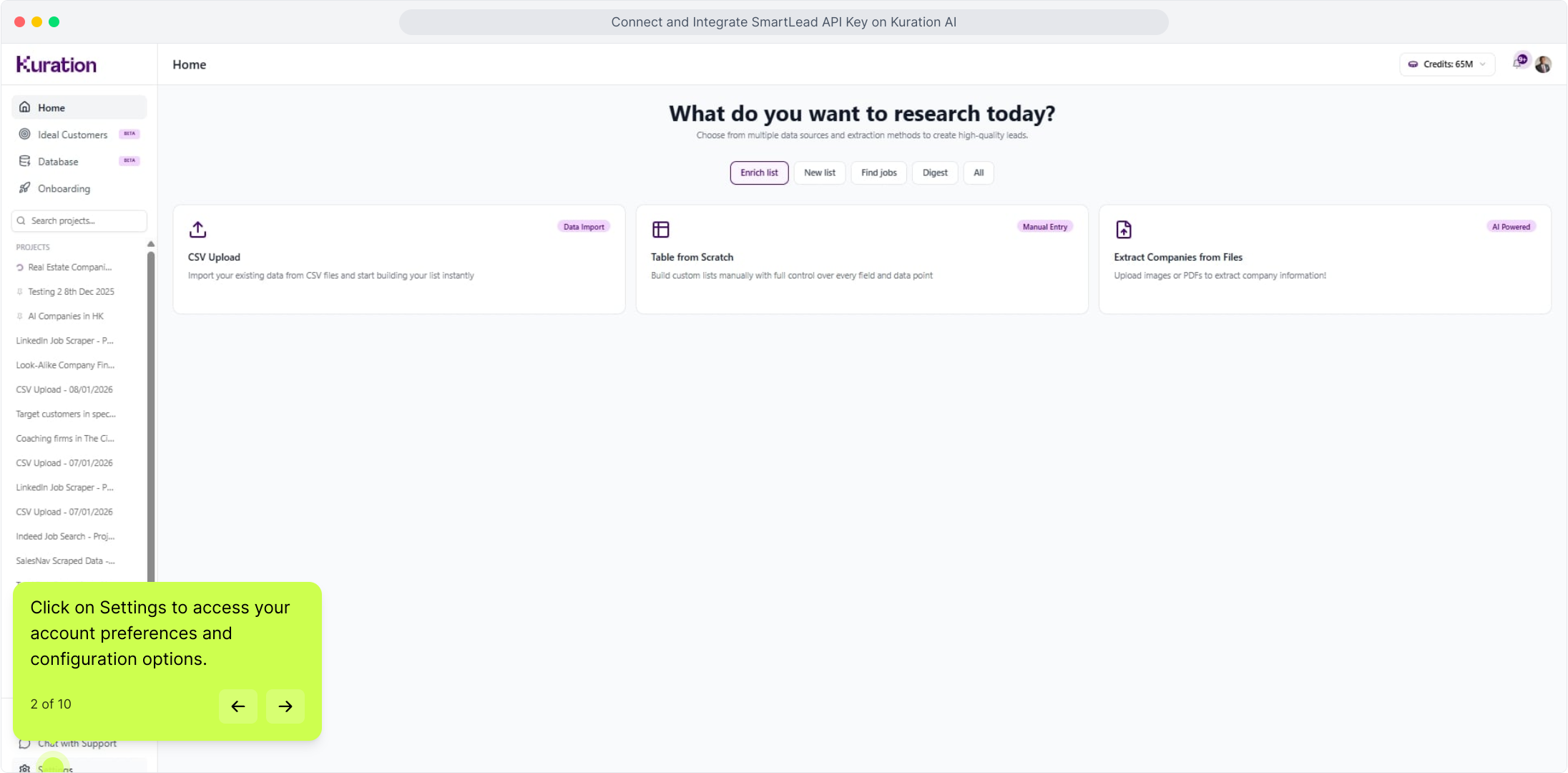Click the CSV Upload card's upload icon
1568x773 pixels.
pyautogui.click(x=197, y=229)
